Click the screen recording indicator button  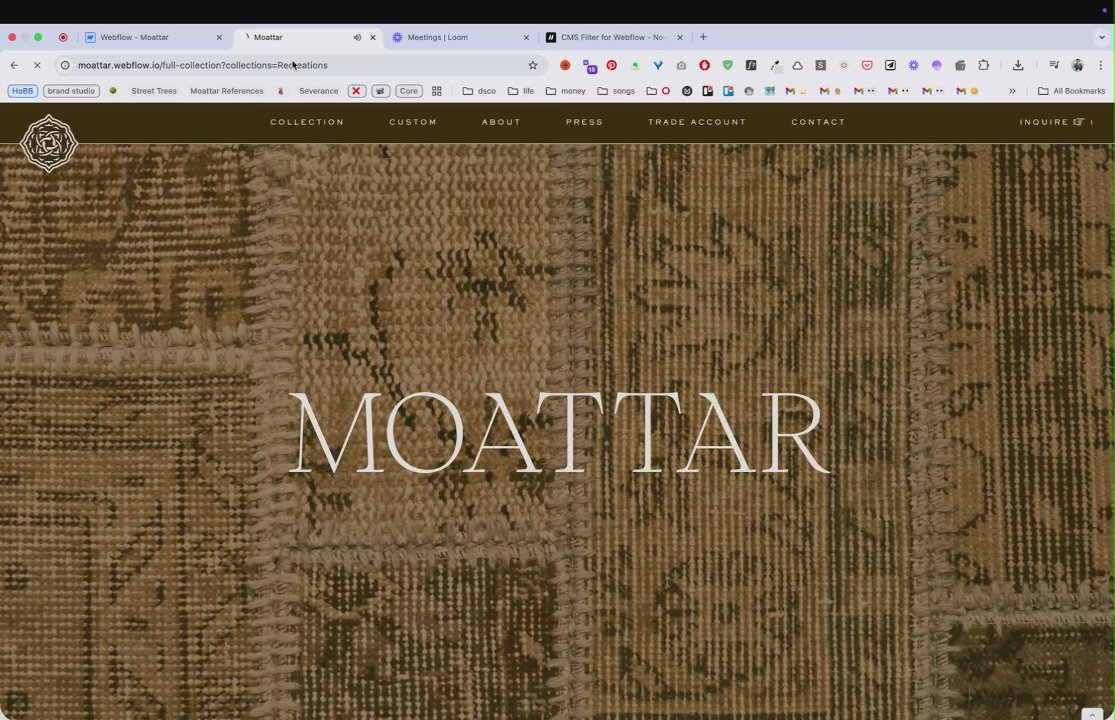pos(63,37)
